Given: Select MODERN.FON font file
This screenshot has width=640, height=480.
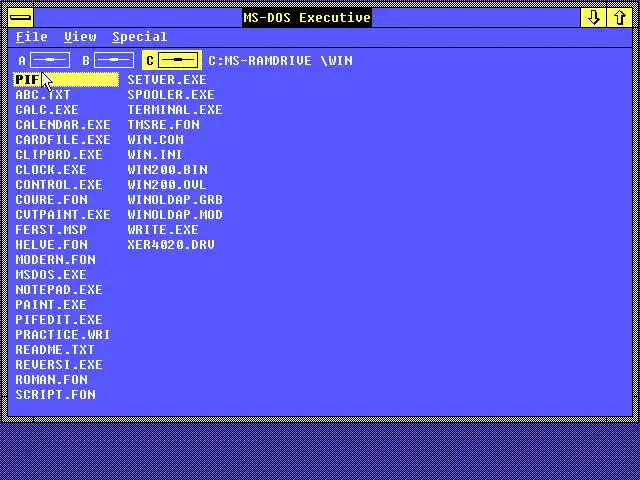Looking at the screenshot, I should coord(56,260).
